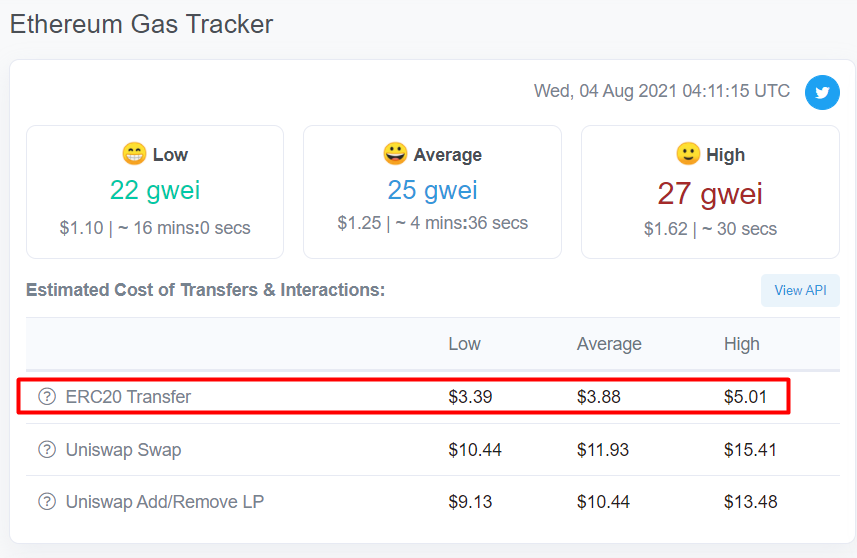
Task: Click the Uniswap Add/Remove LP row label
Action: 165,502
